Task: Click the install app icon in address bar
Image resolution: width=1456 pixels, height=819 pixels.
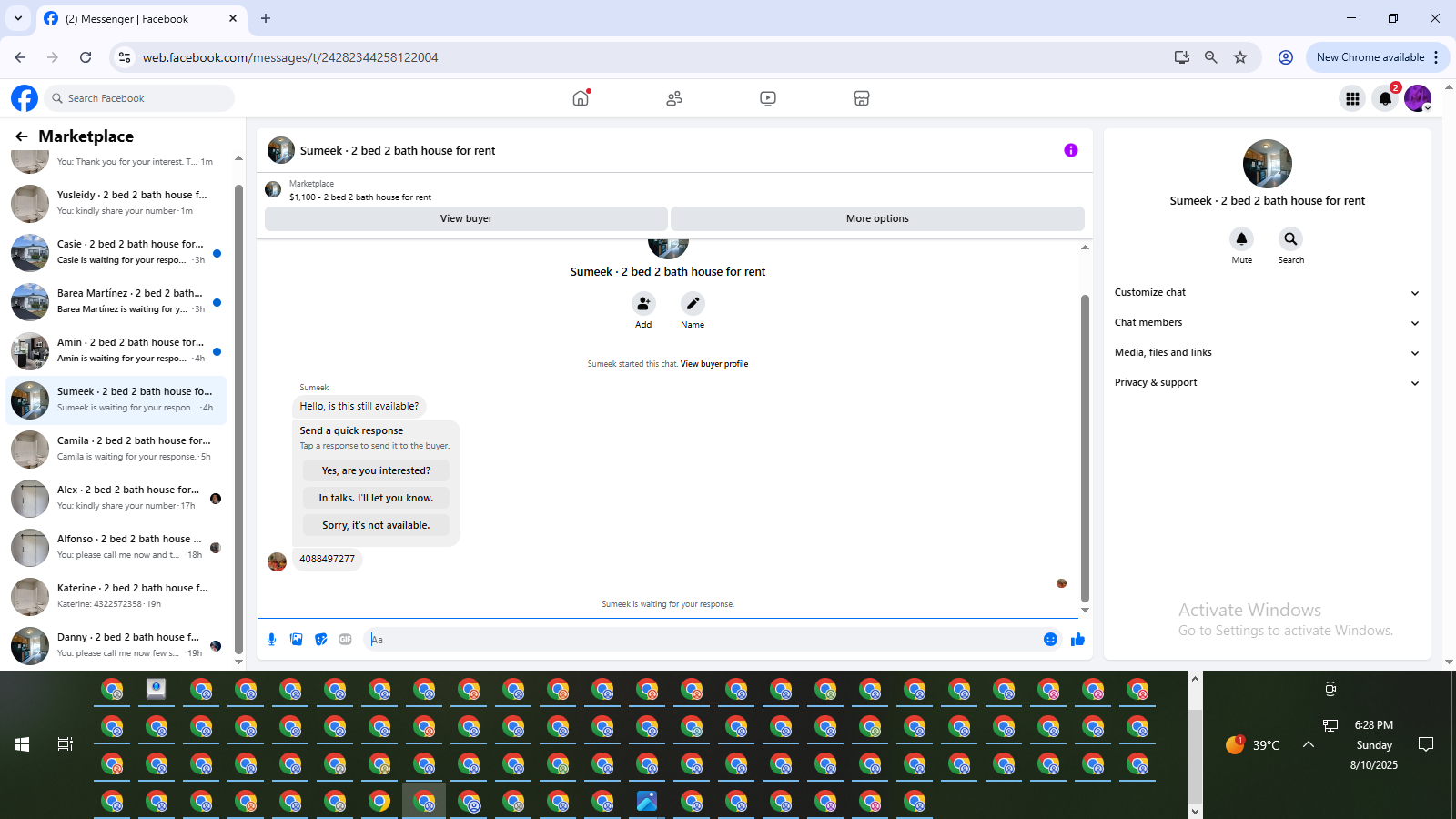Action: tap(1181, 57)
